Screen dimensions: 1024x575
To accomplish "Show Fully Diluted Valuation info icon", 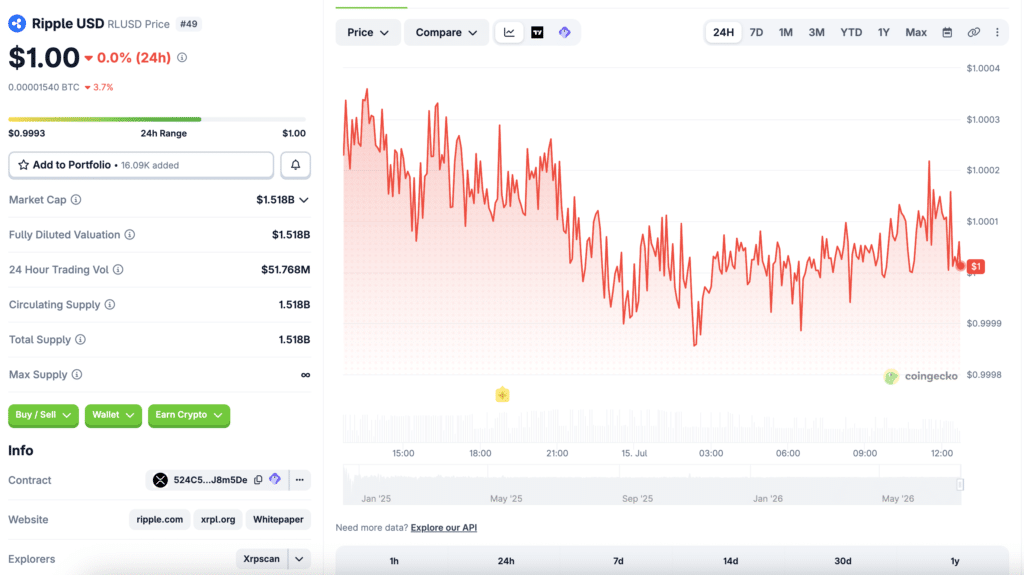I will click(130, 235).
